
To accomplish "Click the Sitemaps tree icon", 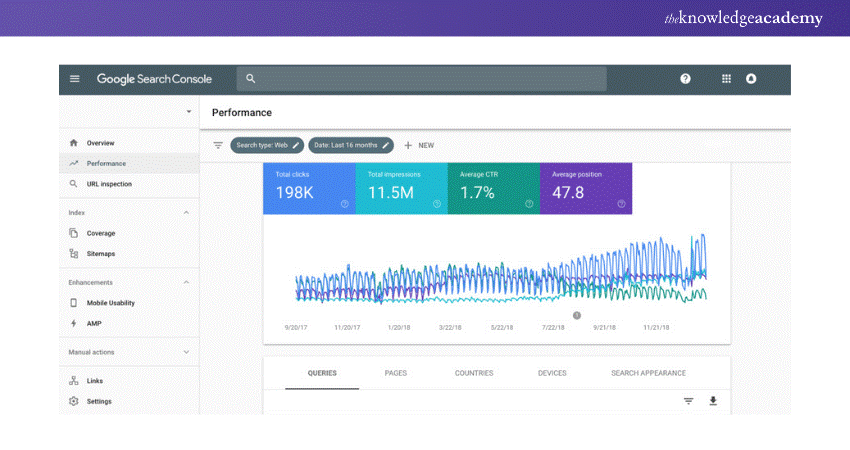I will tap(74, 254).
